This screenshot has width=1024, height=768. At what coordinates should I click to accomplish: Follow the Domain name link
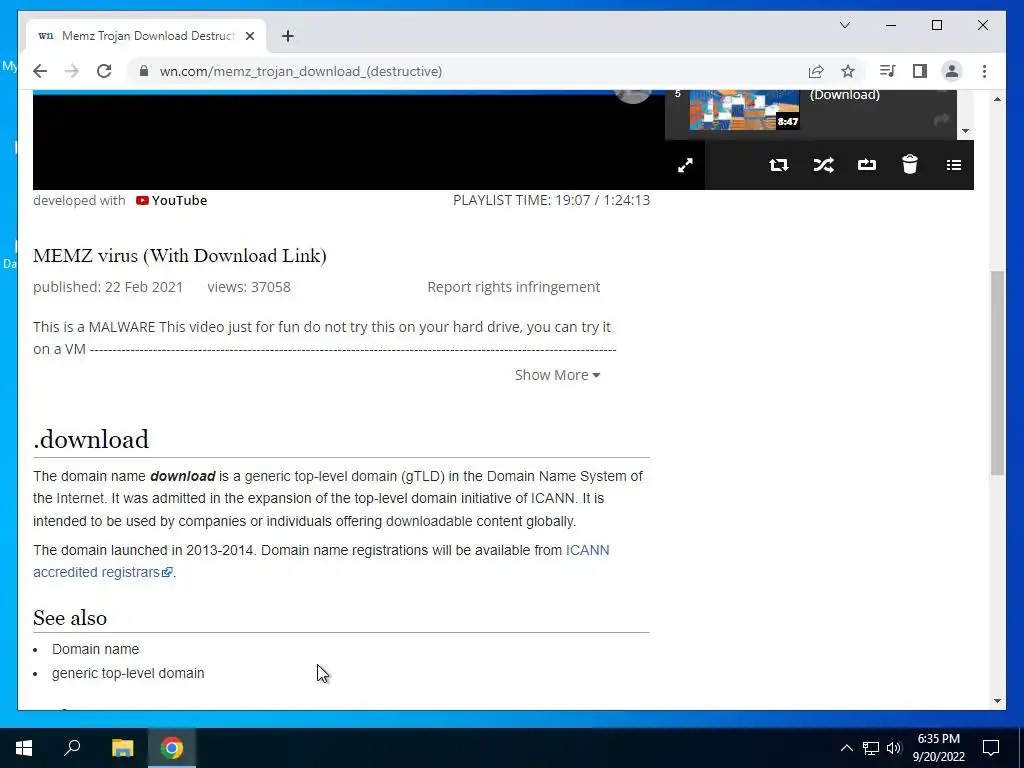95,649
